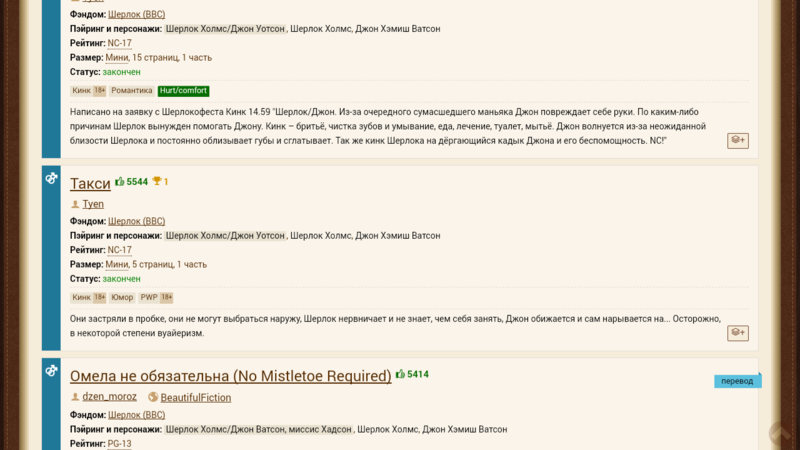Click the перевод translation badge

tap(737, 381)
